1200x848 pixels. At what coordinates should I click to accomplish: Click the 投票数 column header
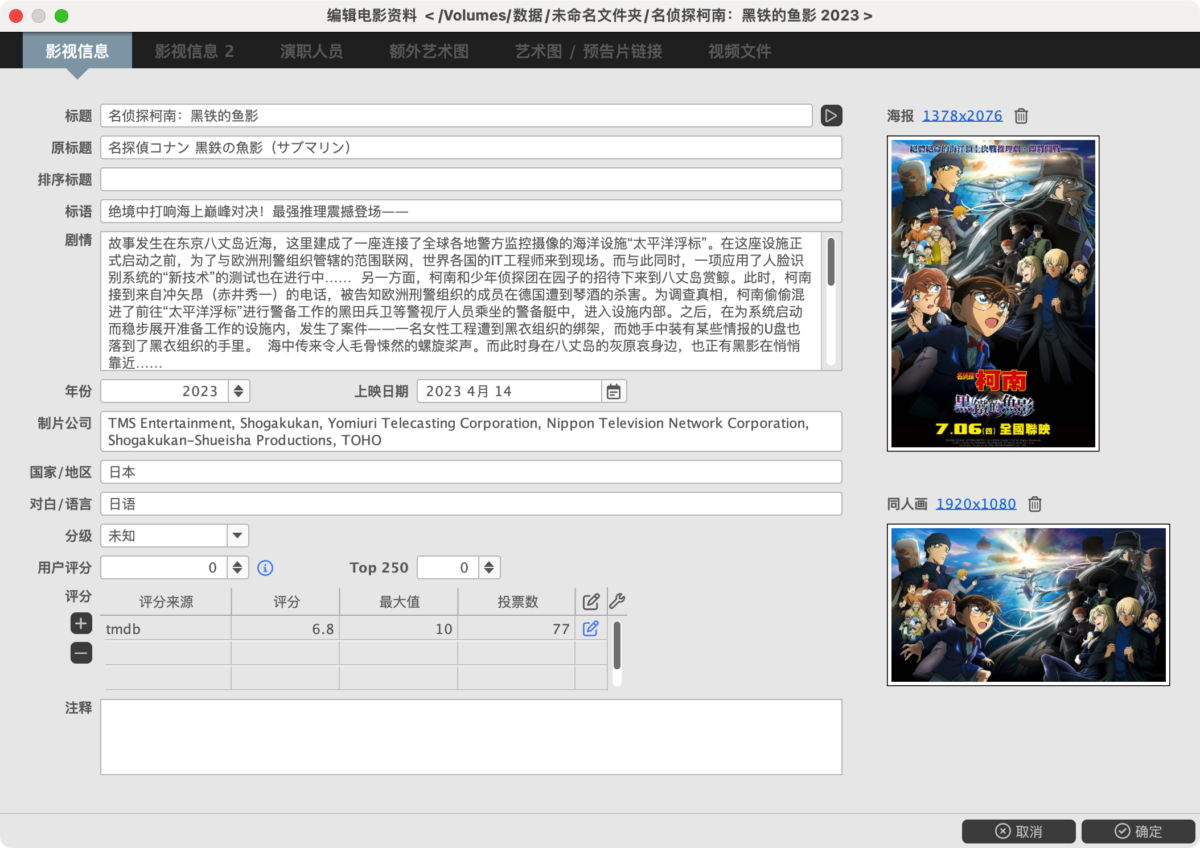click(x=517, y=602)
